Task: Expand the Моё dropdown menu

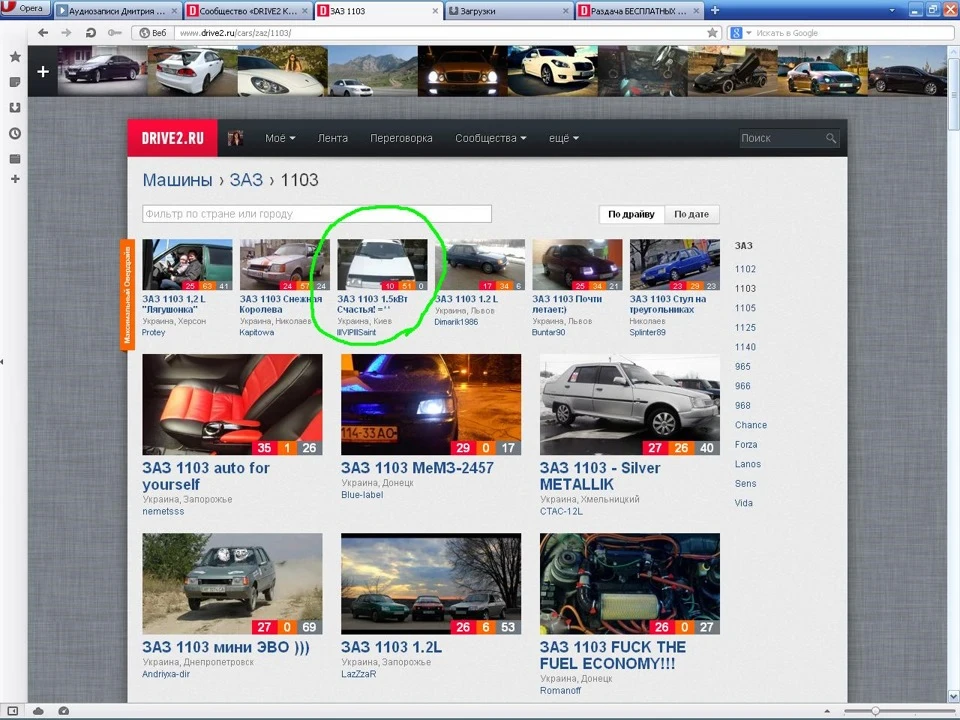Action: click(280, 138)
